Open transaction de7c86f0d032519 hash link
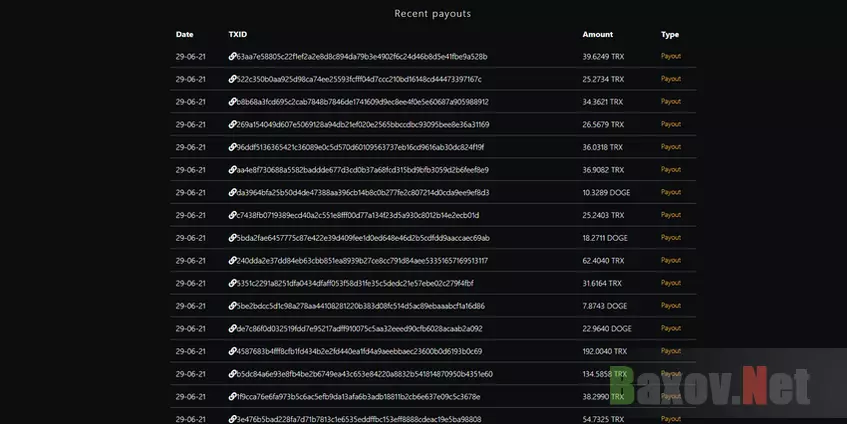The width and height of the screenshot is (847, 424). 359,328
